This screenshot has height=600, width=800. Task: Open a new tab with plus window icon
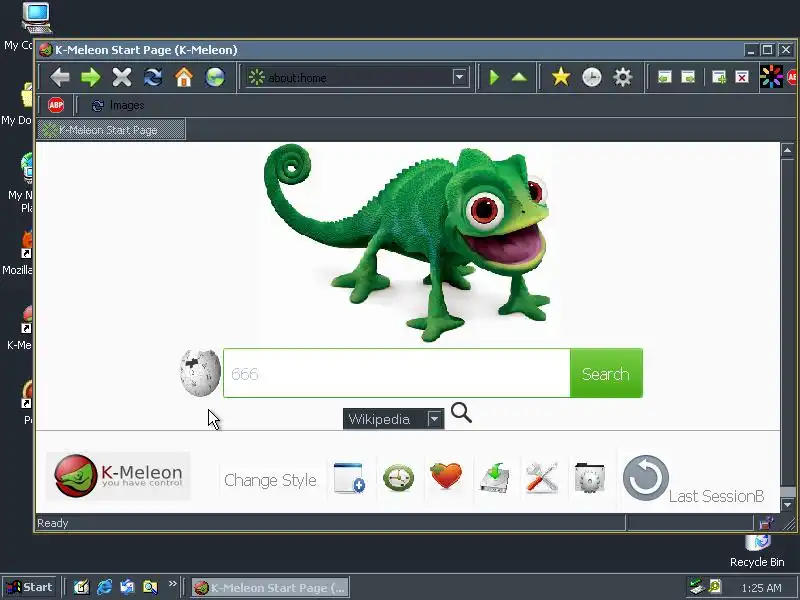tap(719, 78)
